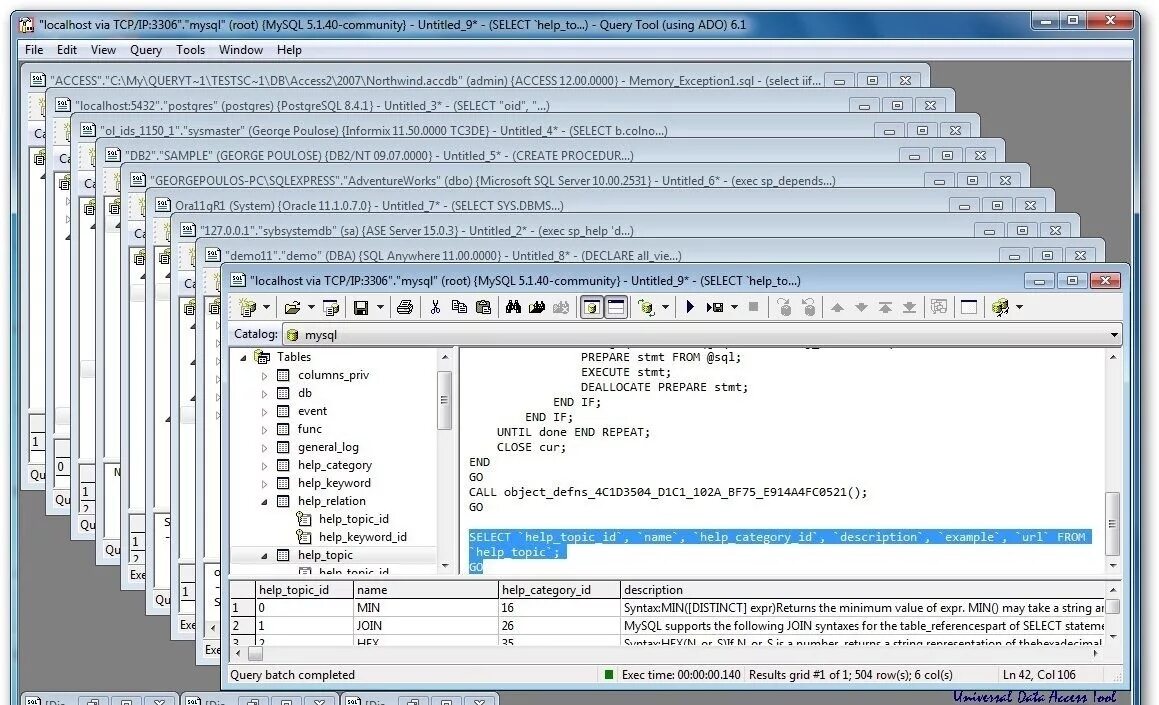Click the grayed grid options icon
This screenshot has height=705, width=1159.
tap(939, 307)
